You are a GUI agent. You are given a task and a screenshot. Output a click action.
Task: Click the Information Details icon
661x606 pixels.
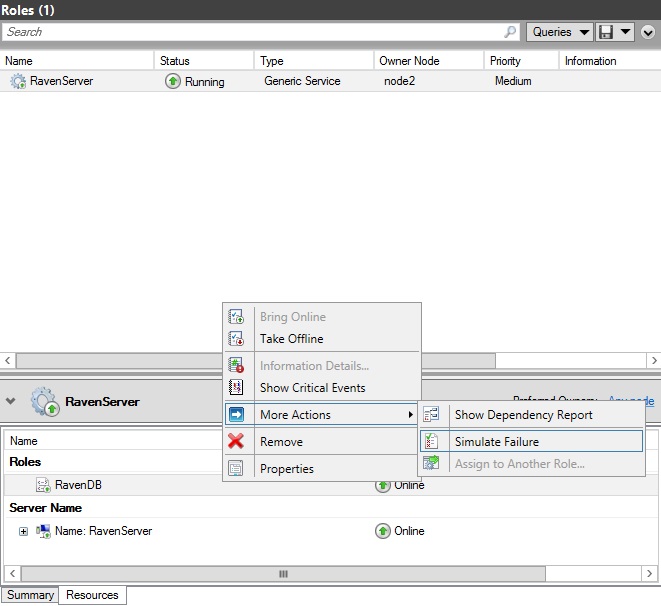236,365
